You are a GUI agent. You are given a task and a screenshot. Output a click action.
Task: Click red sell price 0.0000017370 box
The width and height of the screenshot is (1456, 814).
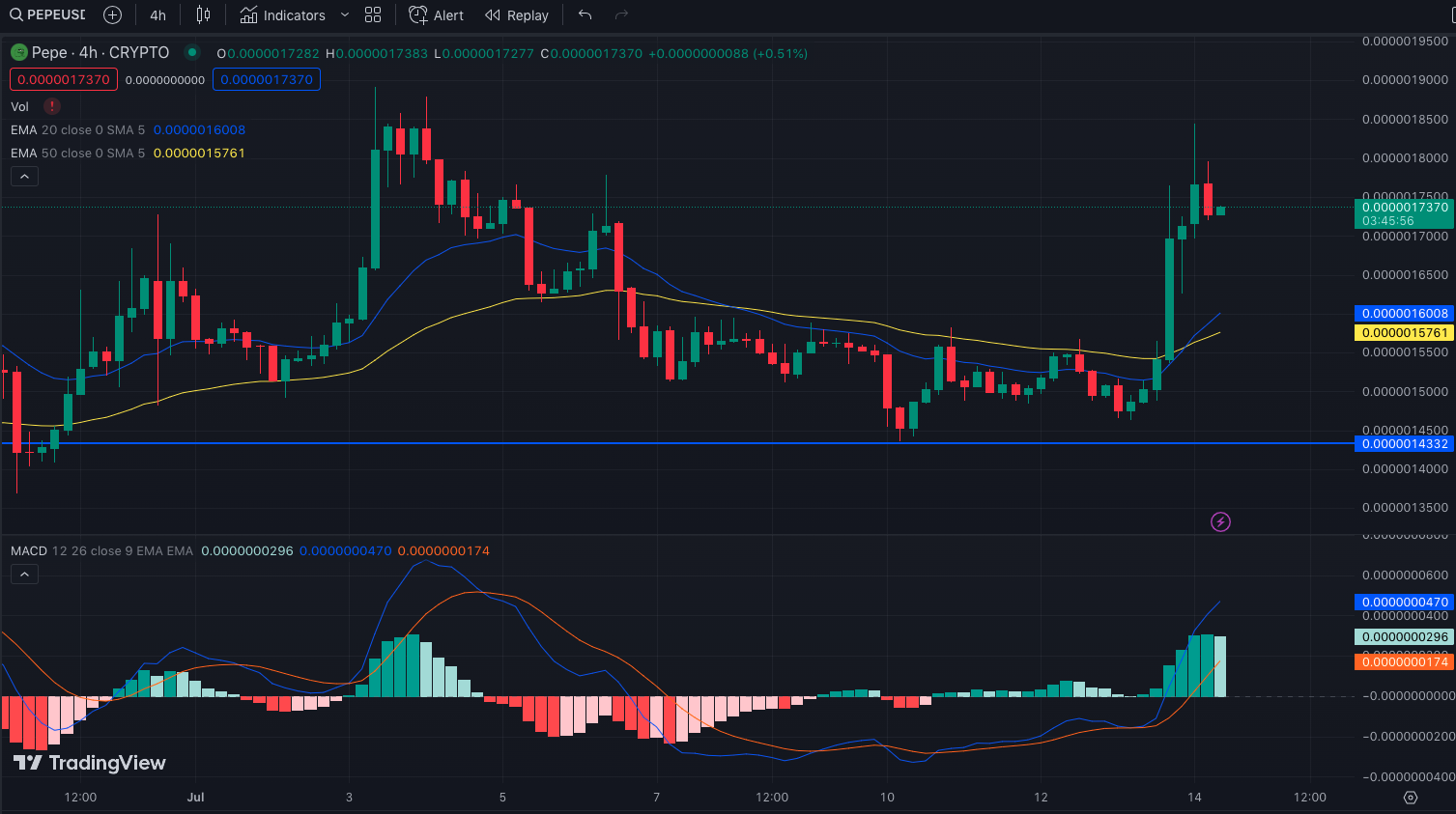point(64,79)
